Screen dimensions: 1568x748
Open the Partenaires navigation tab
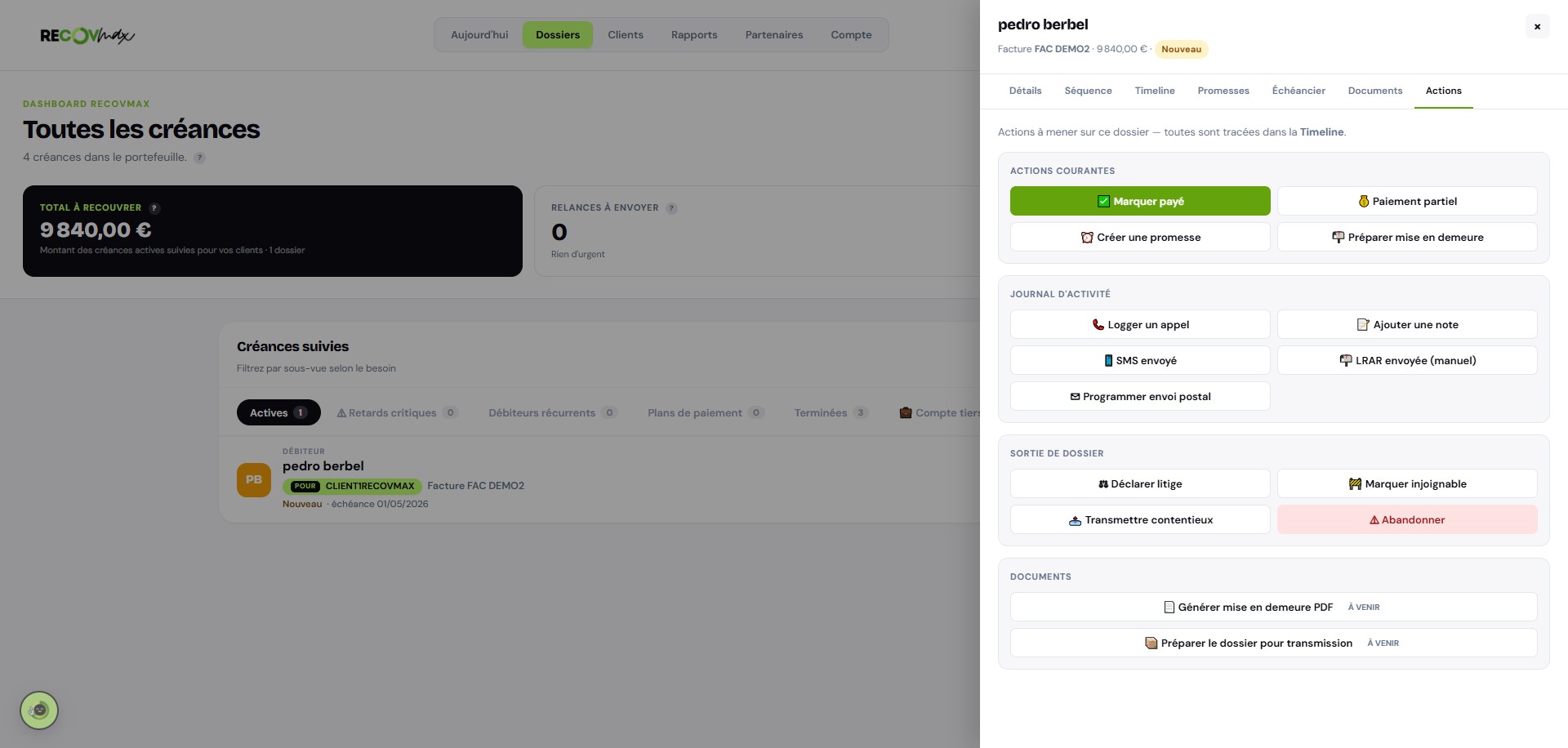tap(774, 35)
